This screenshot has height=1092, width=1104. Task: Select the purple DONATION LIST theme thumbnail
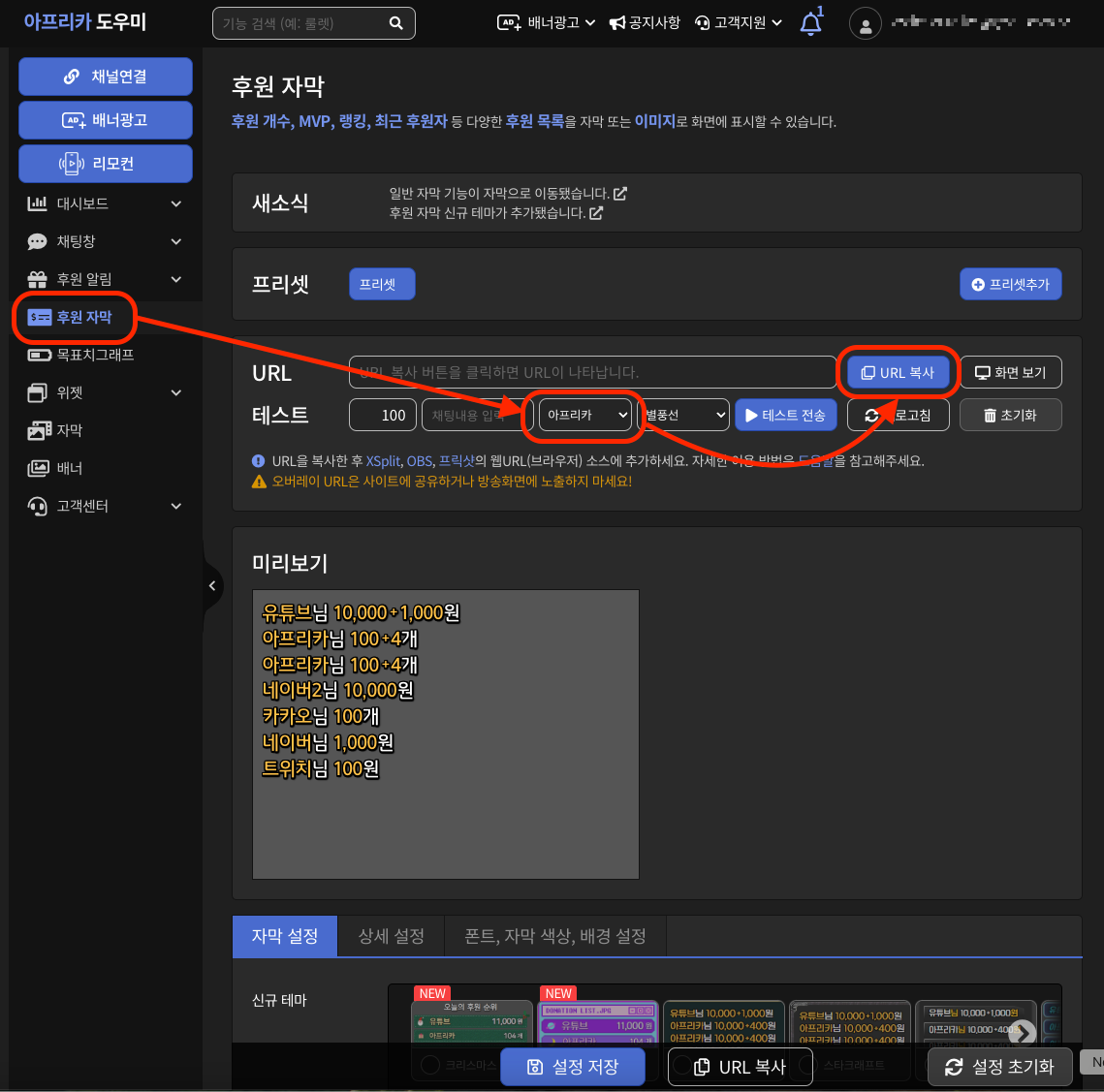coord(598,1021)
